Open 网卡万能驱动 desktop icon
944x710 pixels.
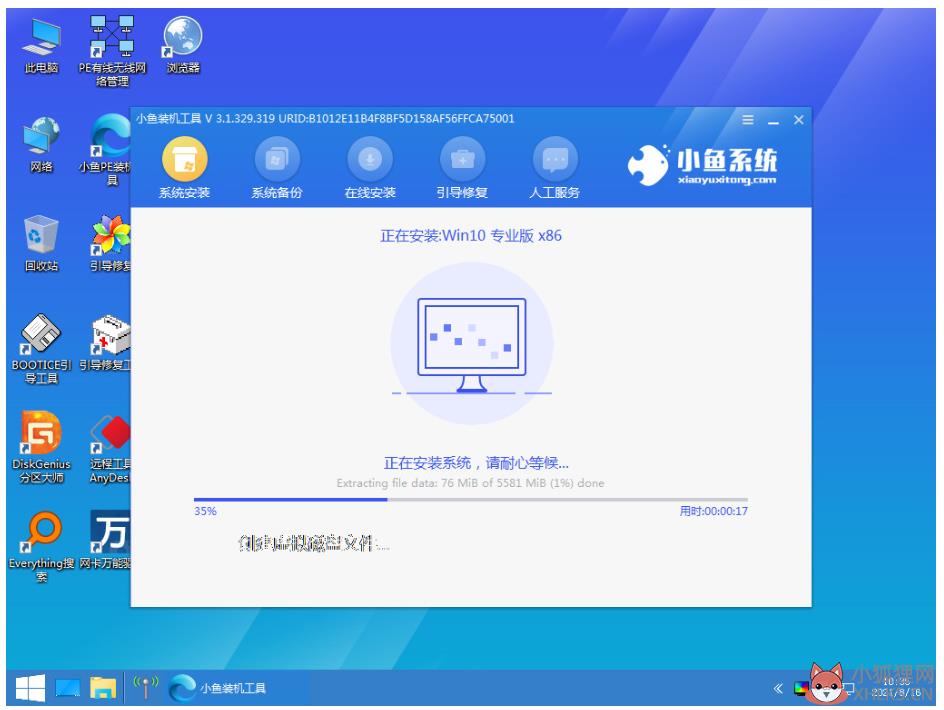tap(105, 540)
